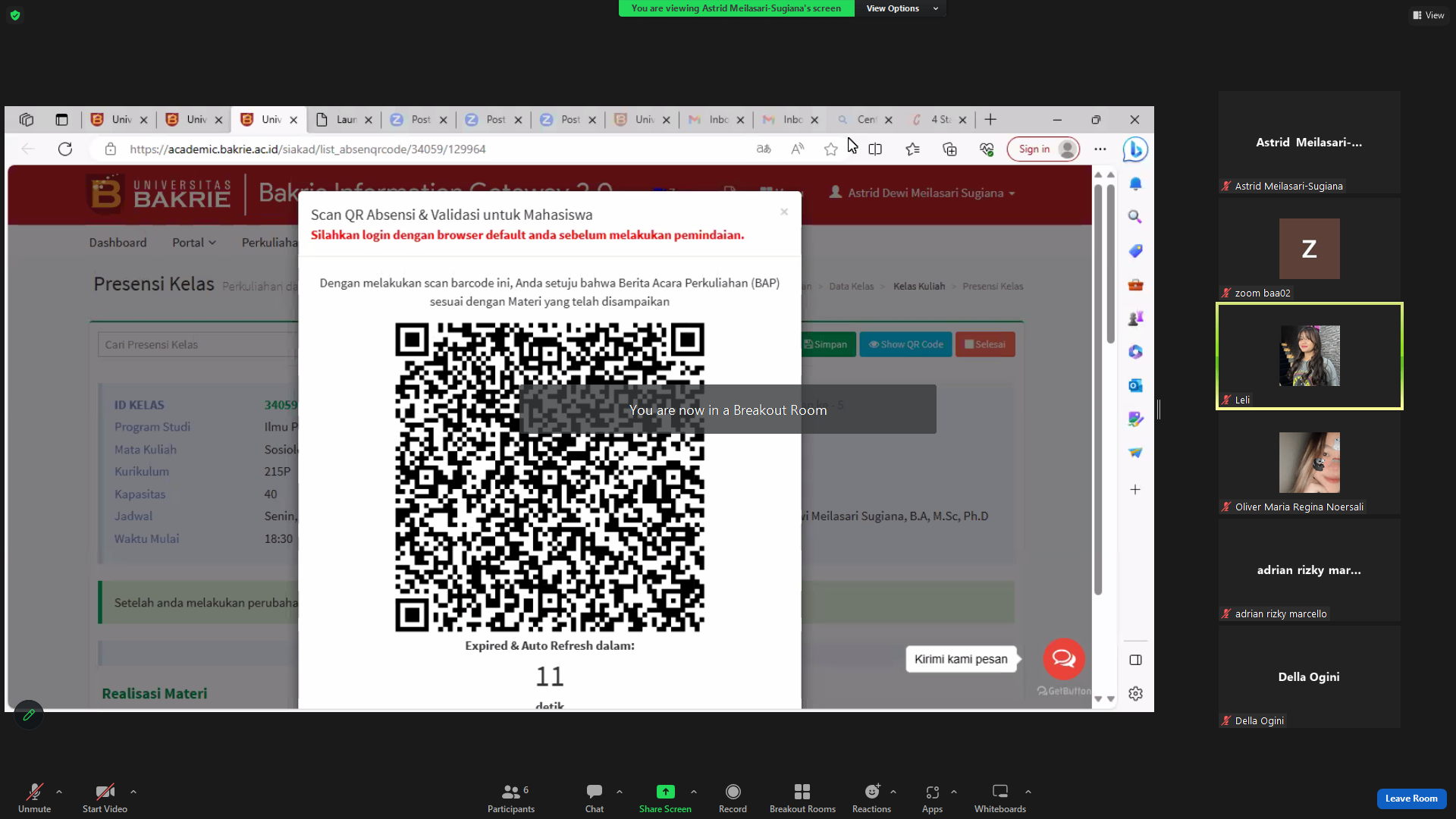The height and width of the screenshot is (819, 1456).
Task: Click the Share Screen icon
Action: [665, 792]
